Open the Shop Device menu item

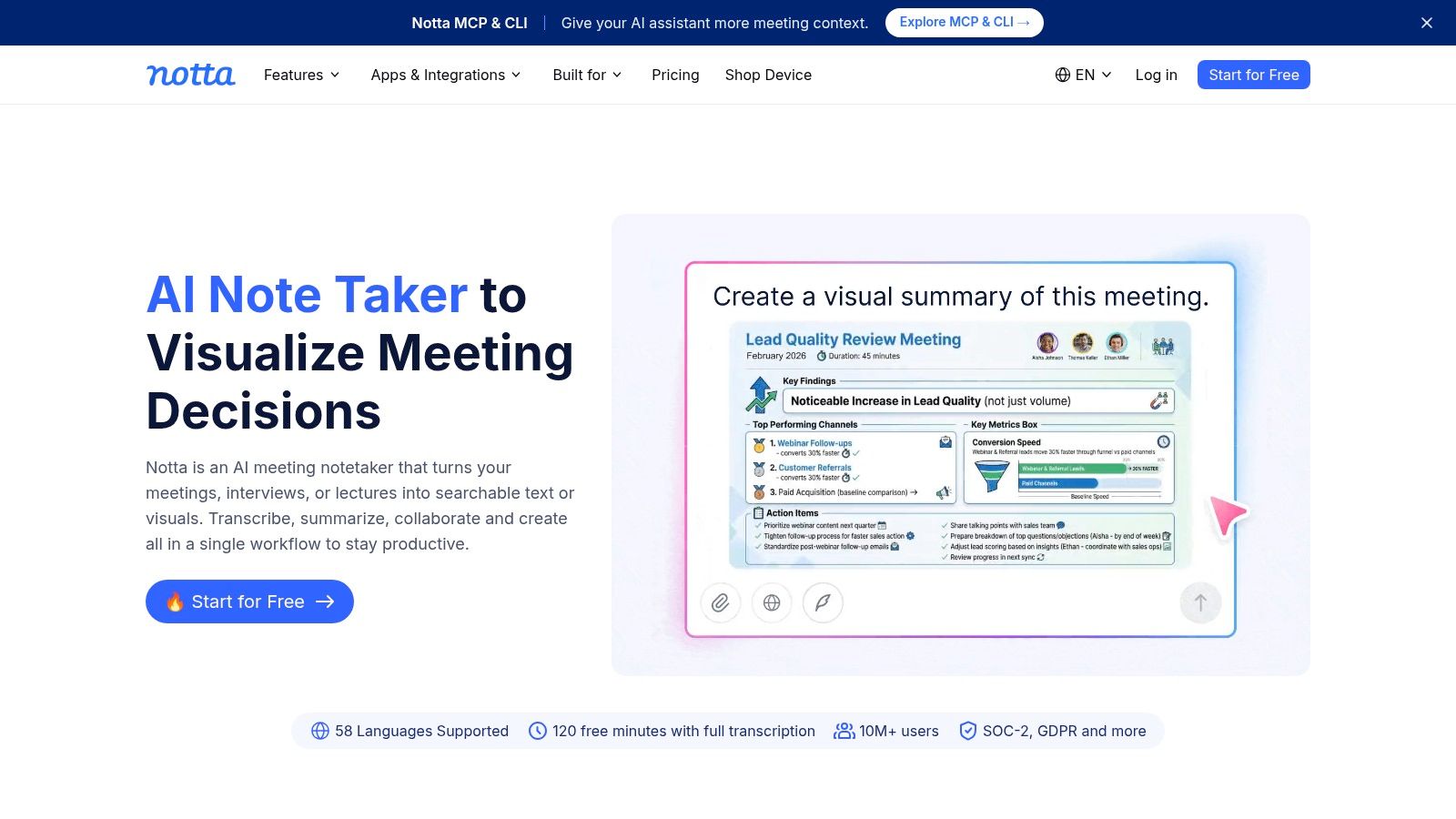tap(768, 75)
